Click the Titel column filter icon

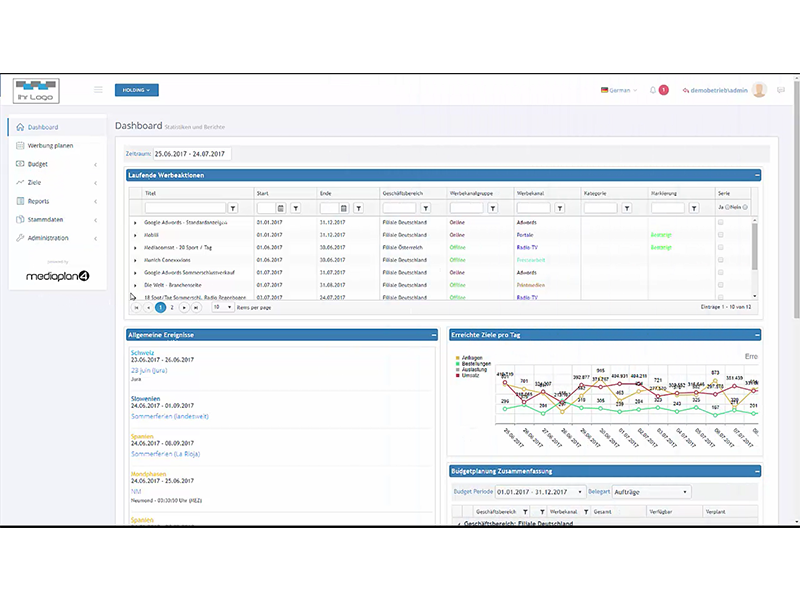pos(233,208)
